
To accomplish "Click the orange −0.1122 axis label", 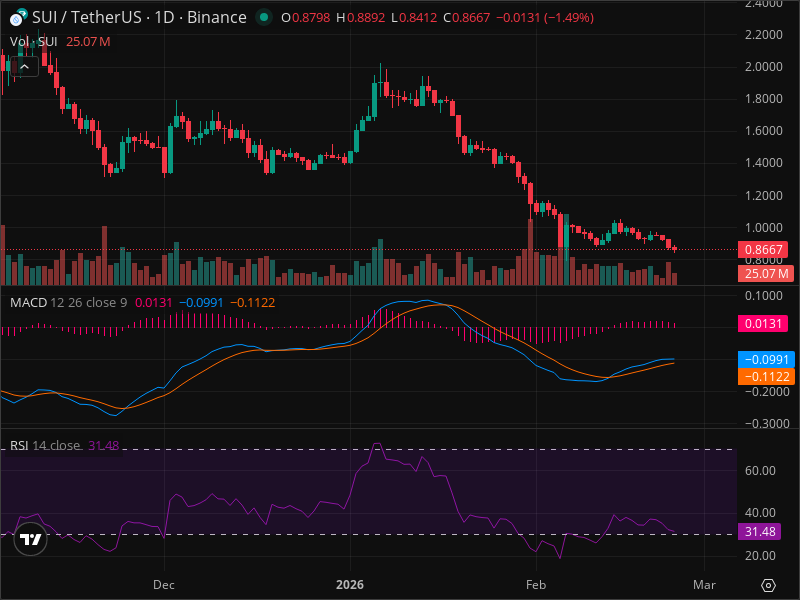I will tap(766, 377).
